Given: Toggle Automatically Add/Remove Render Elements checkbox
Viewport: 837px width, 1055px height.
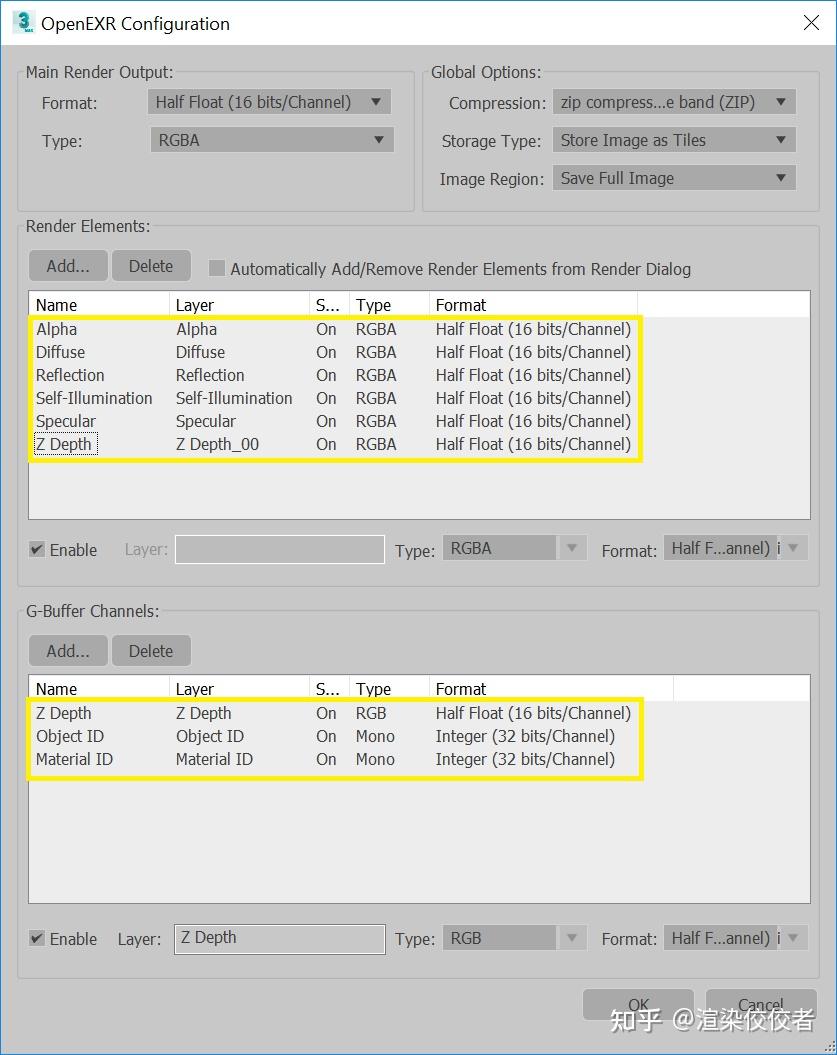Looking at the screenshot, I should coord(217,268).
